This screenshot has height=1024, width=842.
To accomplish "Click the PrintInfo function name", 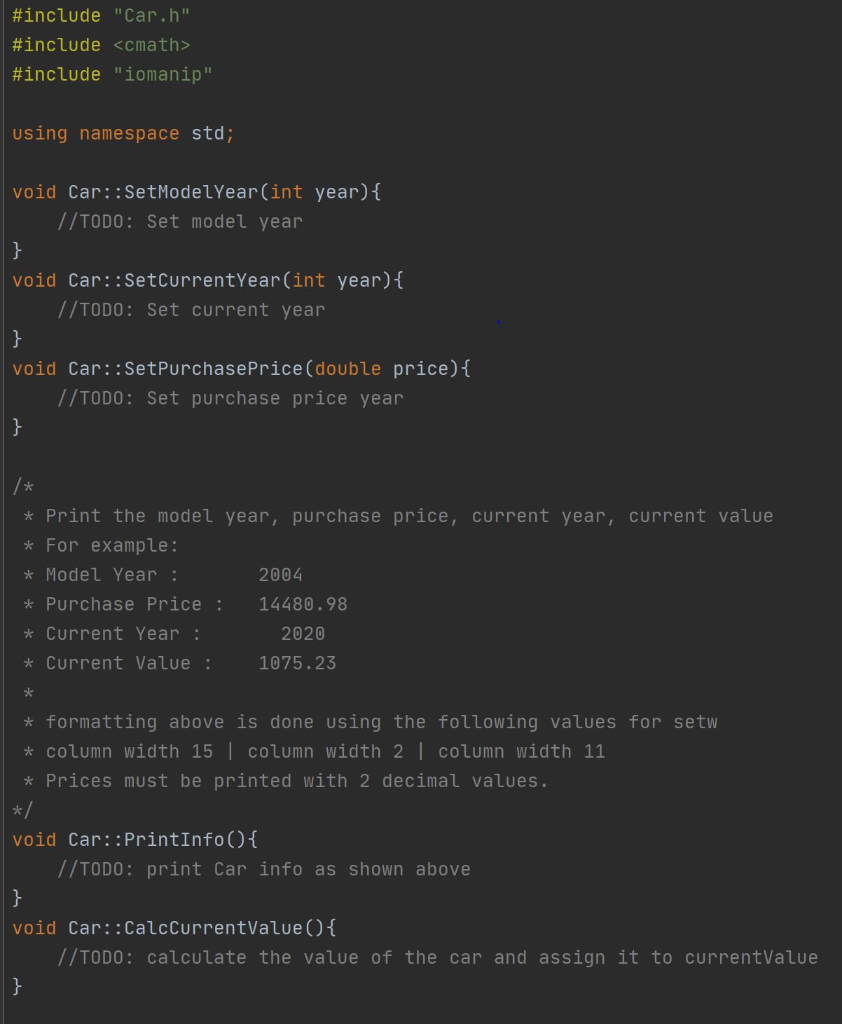I will click(x=174, y=839).
